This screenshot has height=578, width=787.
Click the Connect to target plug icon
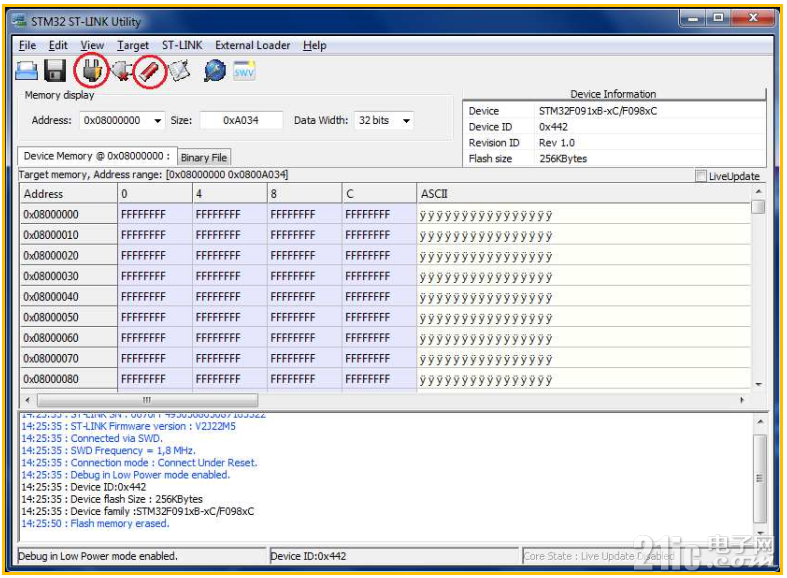(92, 70)
